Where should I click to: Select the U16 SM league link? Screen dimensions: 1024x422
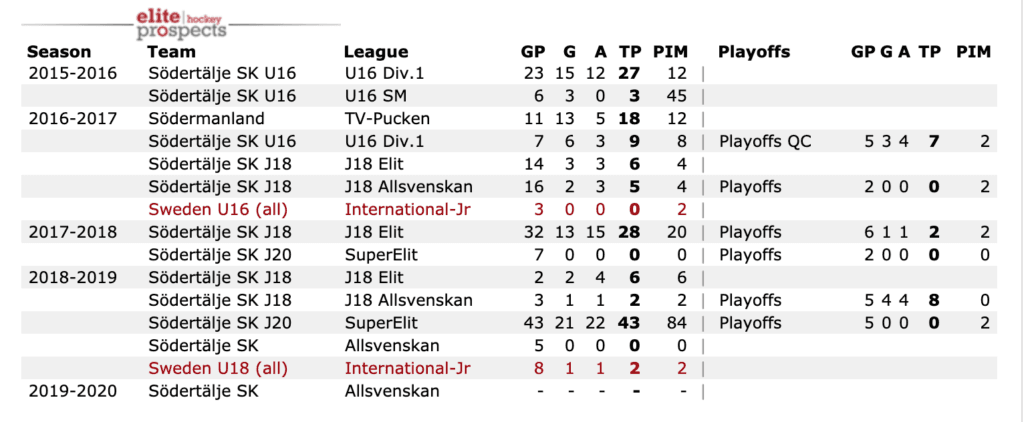point(376,96)
